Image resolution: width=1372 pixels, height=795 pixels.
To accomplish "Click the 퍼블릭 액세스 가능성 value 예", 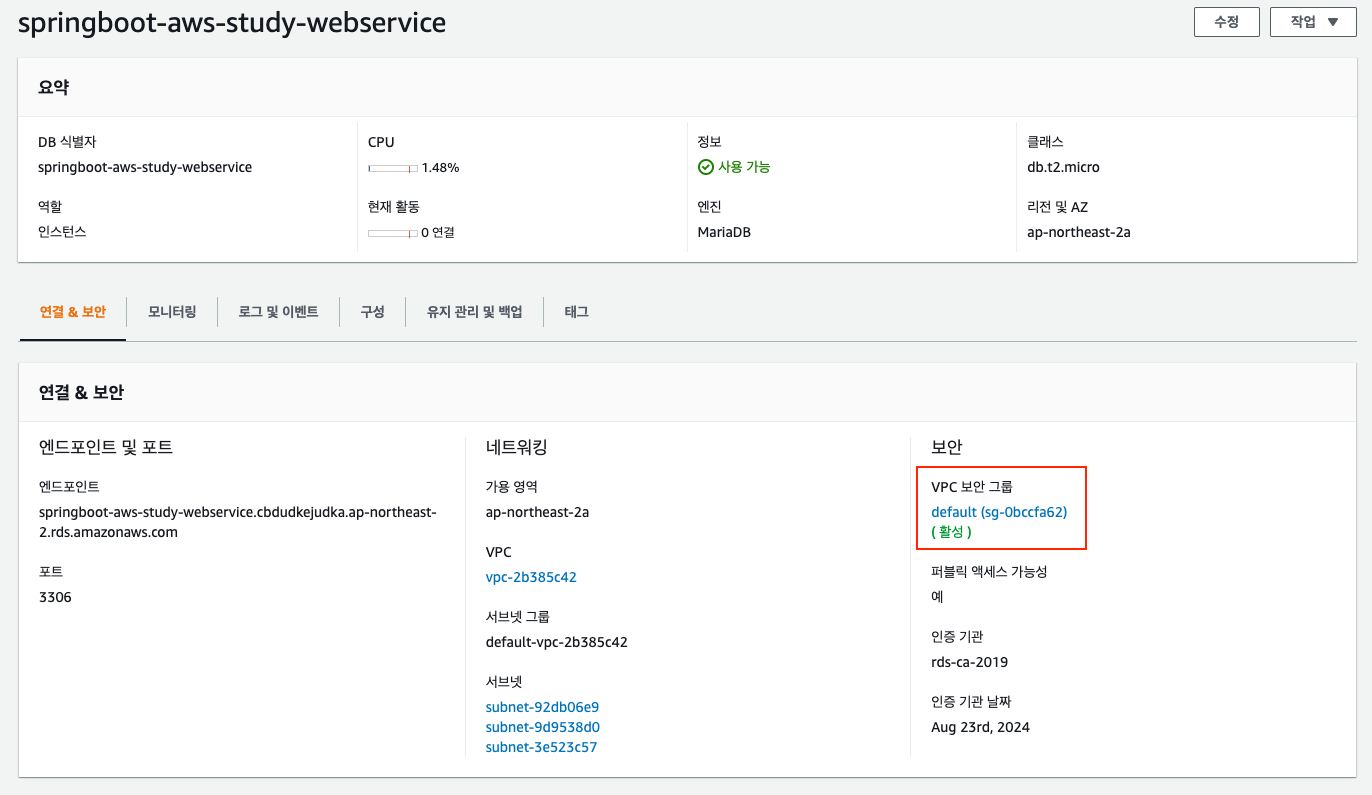I will click(x=937, y=597).
